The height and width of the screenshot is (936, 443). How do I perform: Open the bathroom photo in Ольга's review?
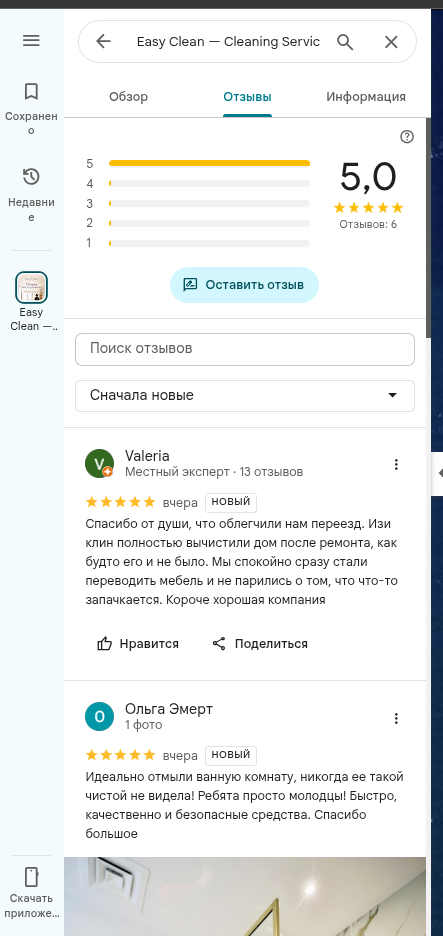245,897
